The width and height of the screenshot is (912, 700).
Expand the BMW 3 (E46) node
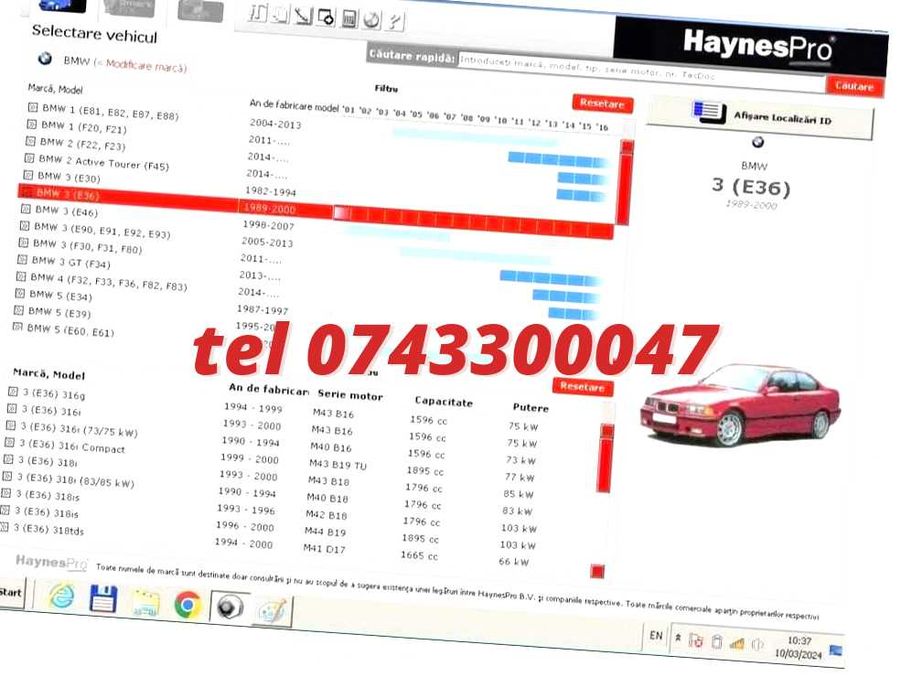coord(26,209)
